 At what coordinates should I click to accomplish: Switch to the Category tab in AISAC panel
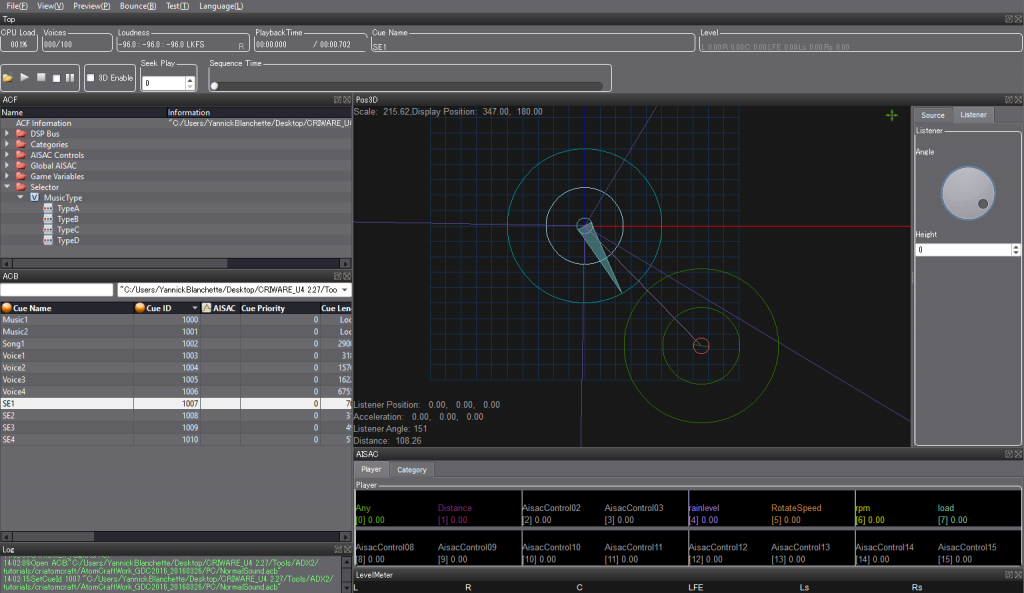(x=412, y=469)
